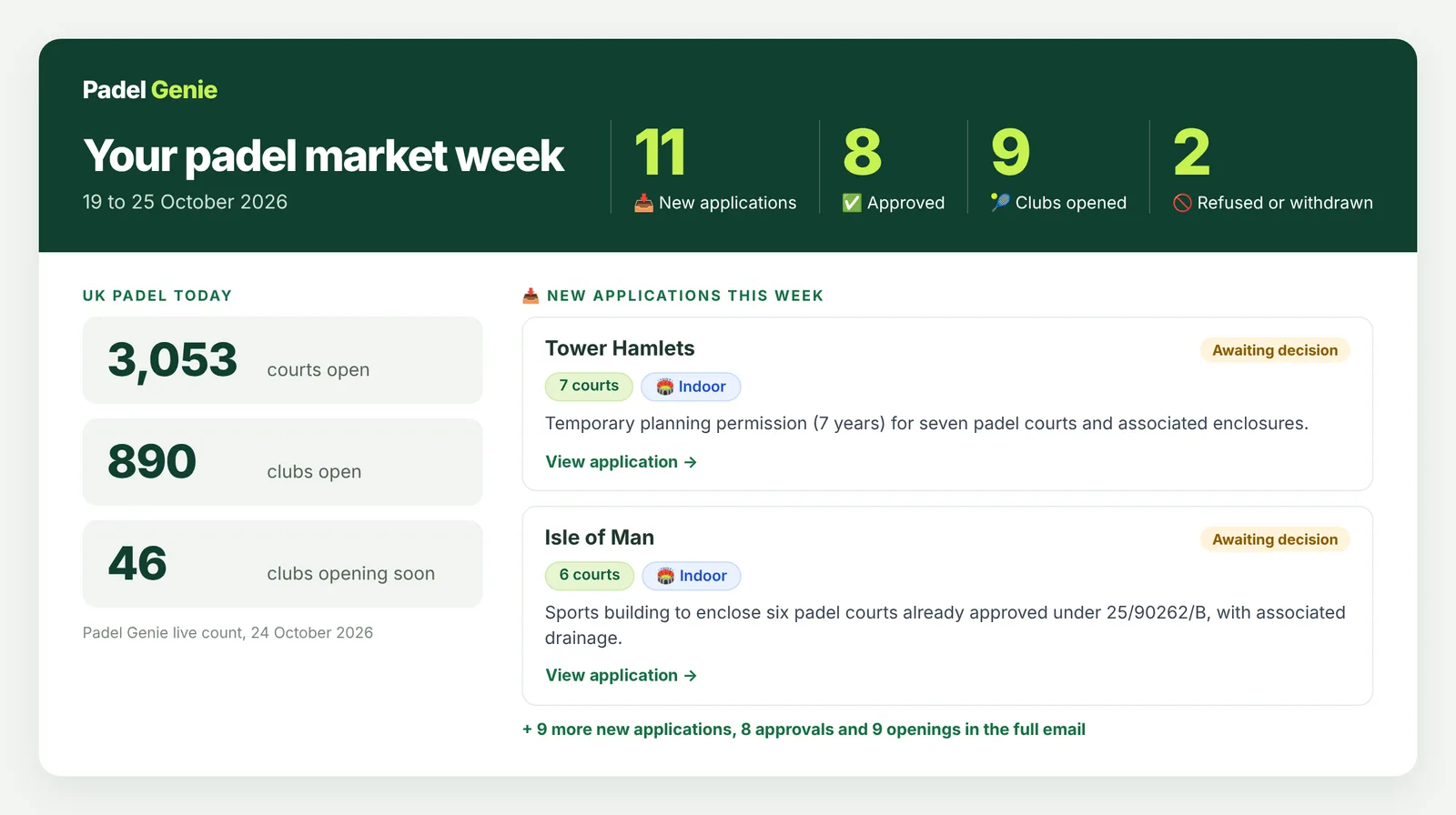Open View application link for Isle of Man

click(621, 676)
